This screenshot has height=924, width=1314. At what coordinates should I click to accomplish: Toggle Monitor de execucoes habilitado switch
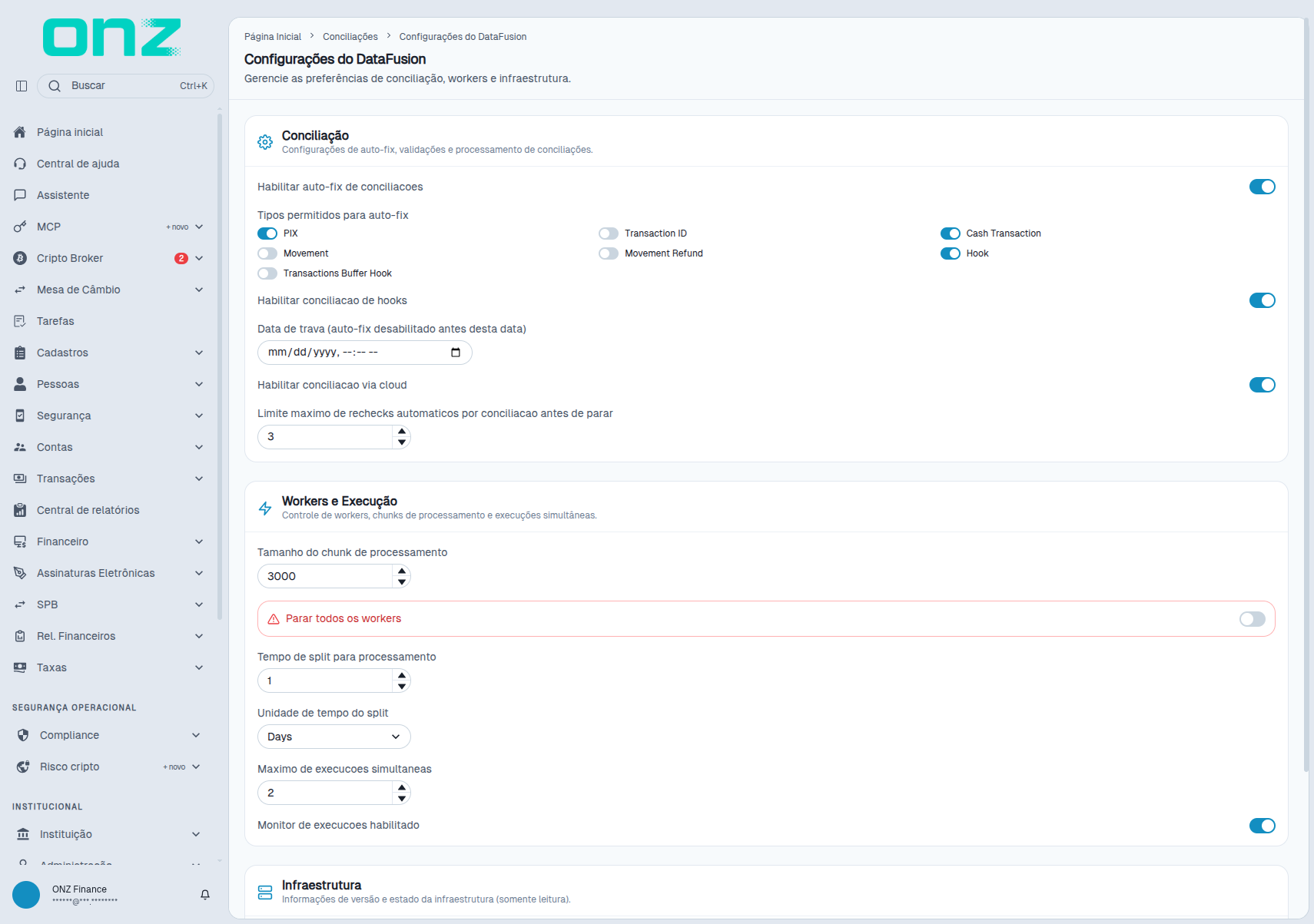(1262, 826)
